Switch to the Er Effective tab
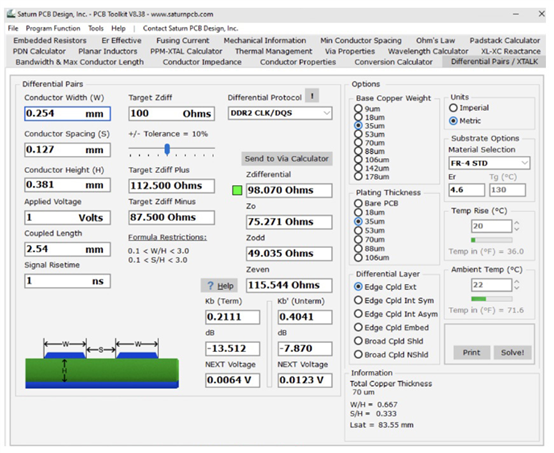Viewport: 554px width, 453px height. pyautogui.click(x=121, y=41)
